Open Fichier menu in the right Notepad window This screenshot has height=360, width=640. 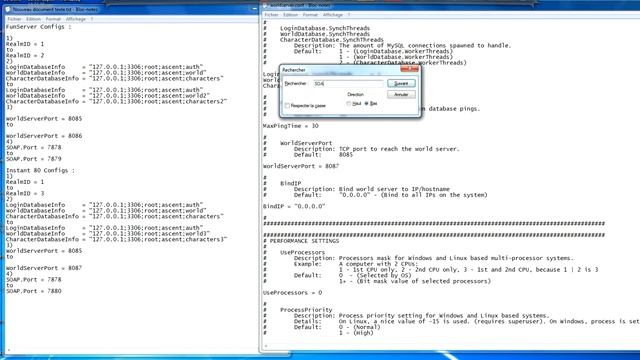tap(271, 15)
